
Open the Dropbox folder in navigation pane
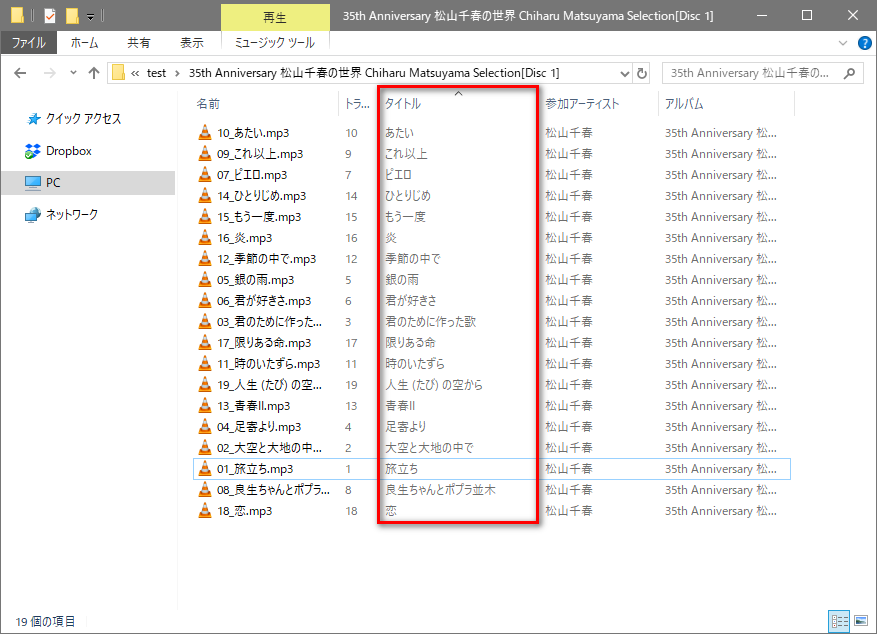68,151
